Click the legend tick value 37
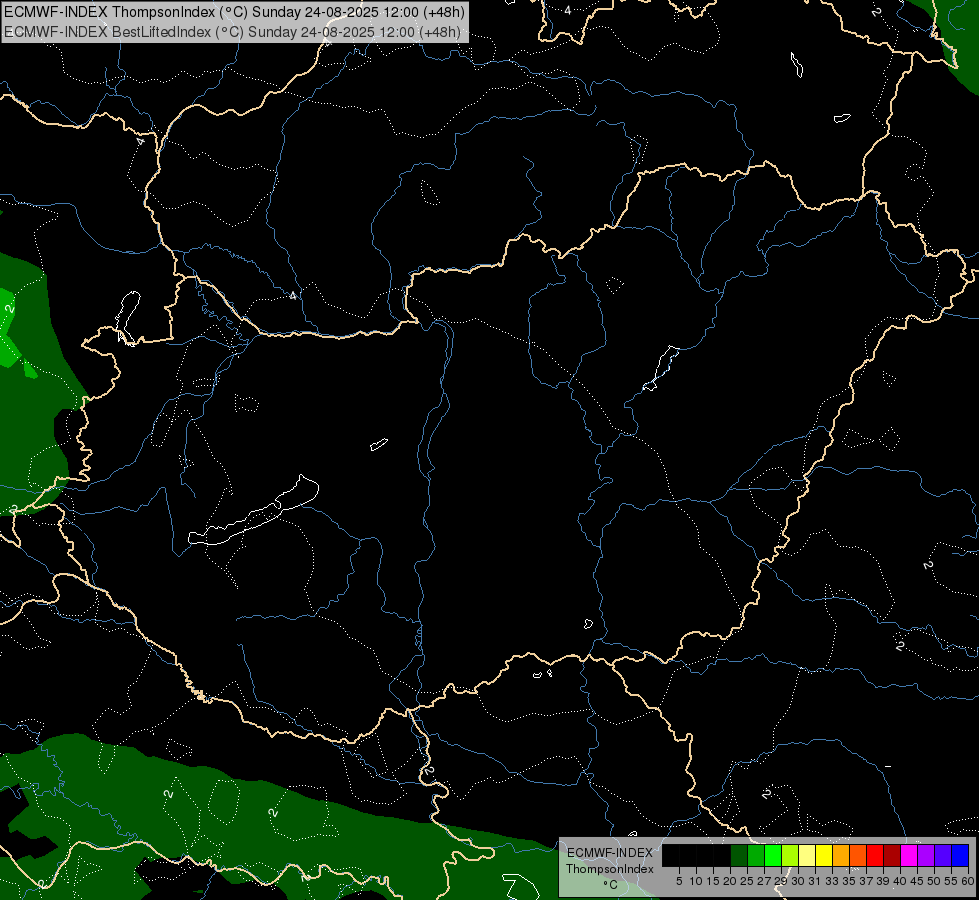 [866, 881]
